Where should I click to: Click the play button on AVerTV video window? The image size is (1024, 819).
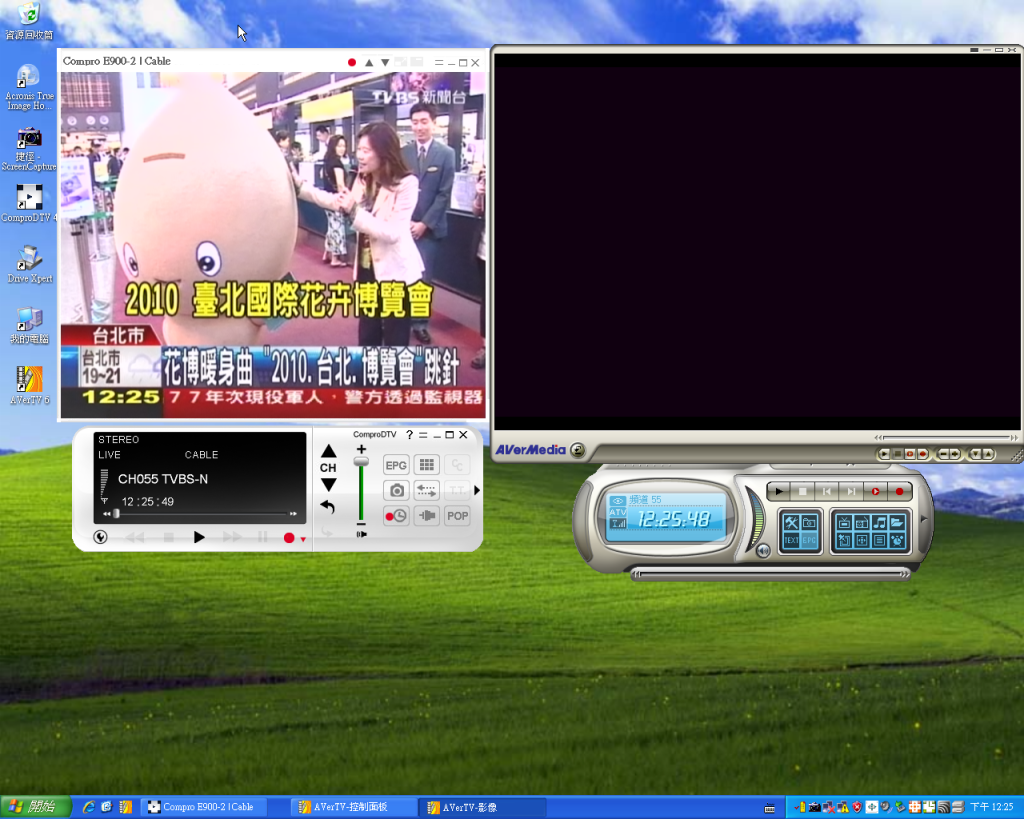[884, 454]
